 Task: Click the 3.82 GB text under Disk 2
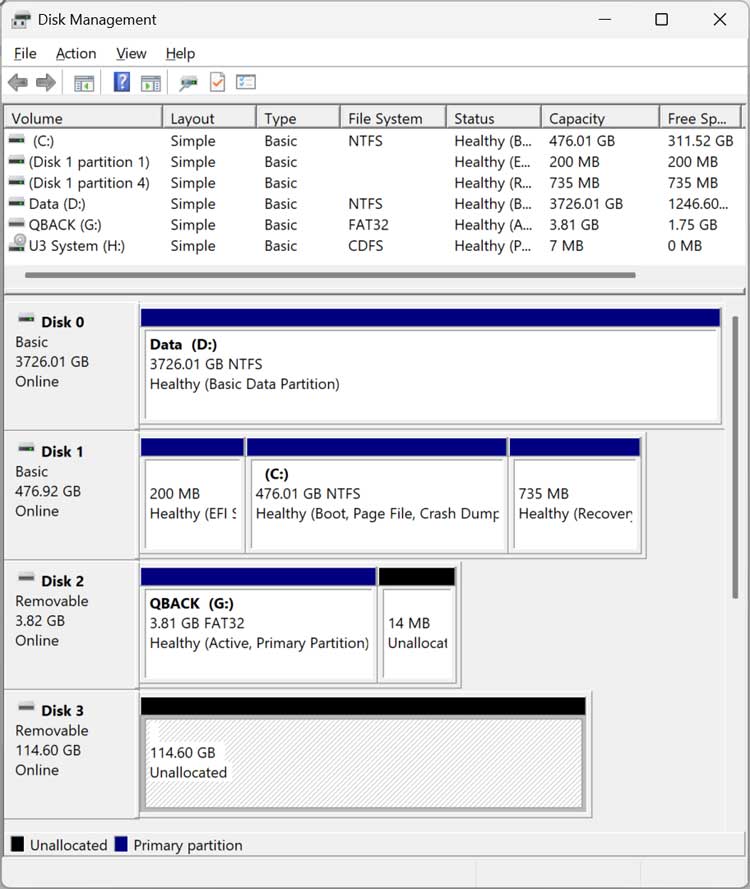(40, 620)
